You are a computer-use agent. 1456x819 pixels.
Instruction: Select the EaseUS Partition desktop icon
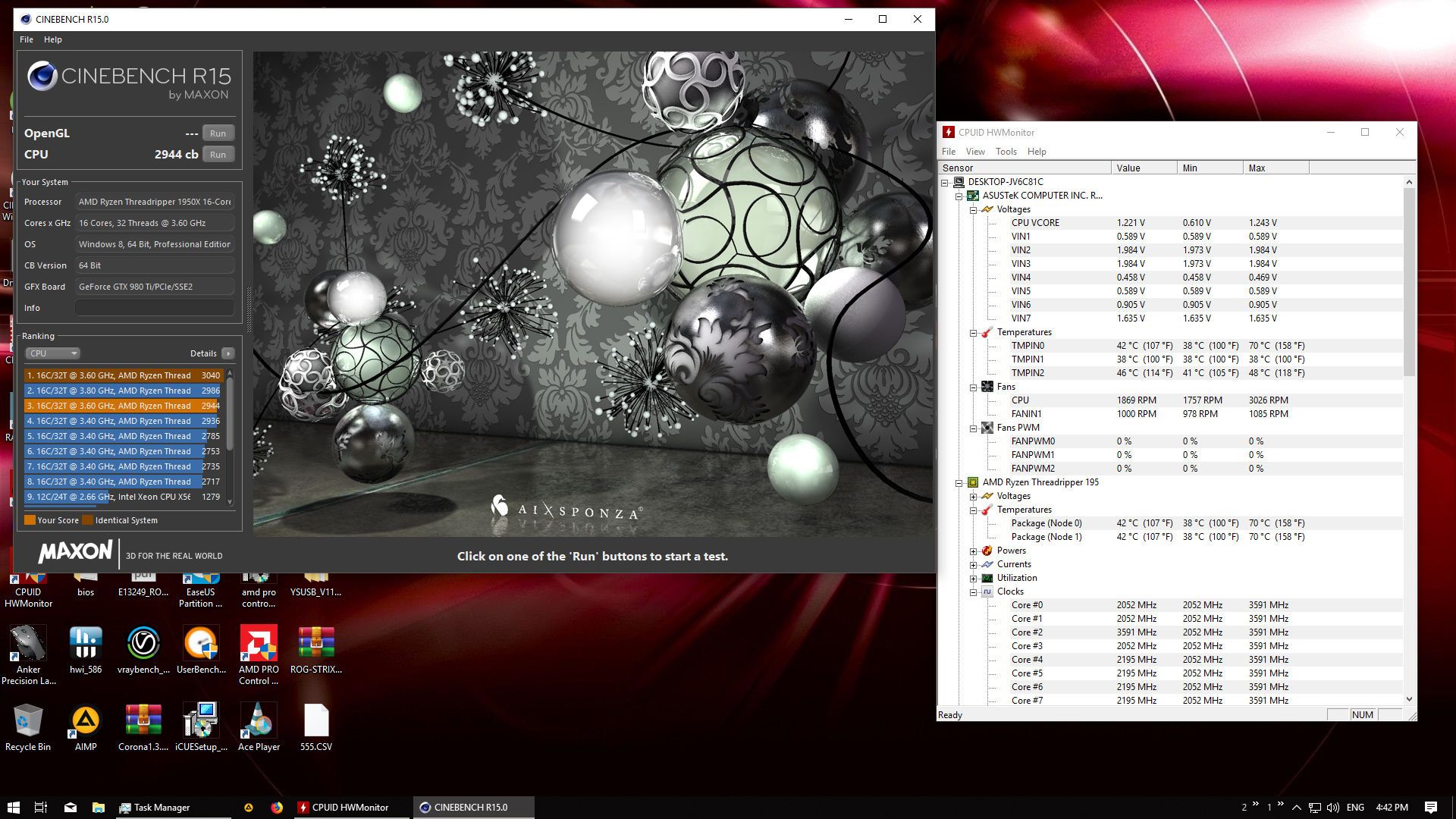point(201,591)
